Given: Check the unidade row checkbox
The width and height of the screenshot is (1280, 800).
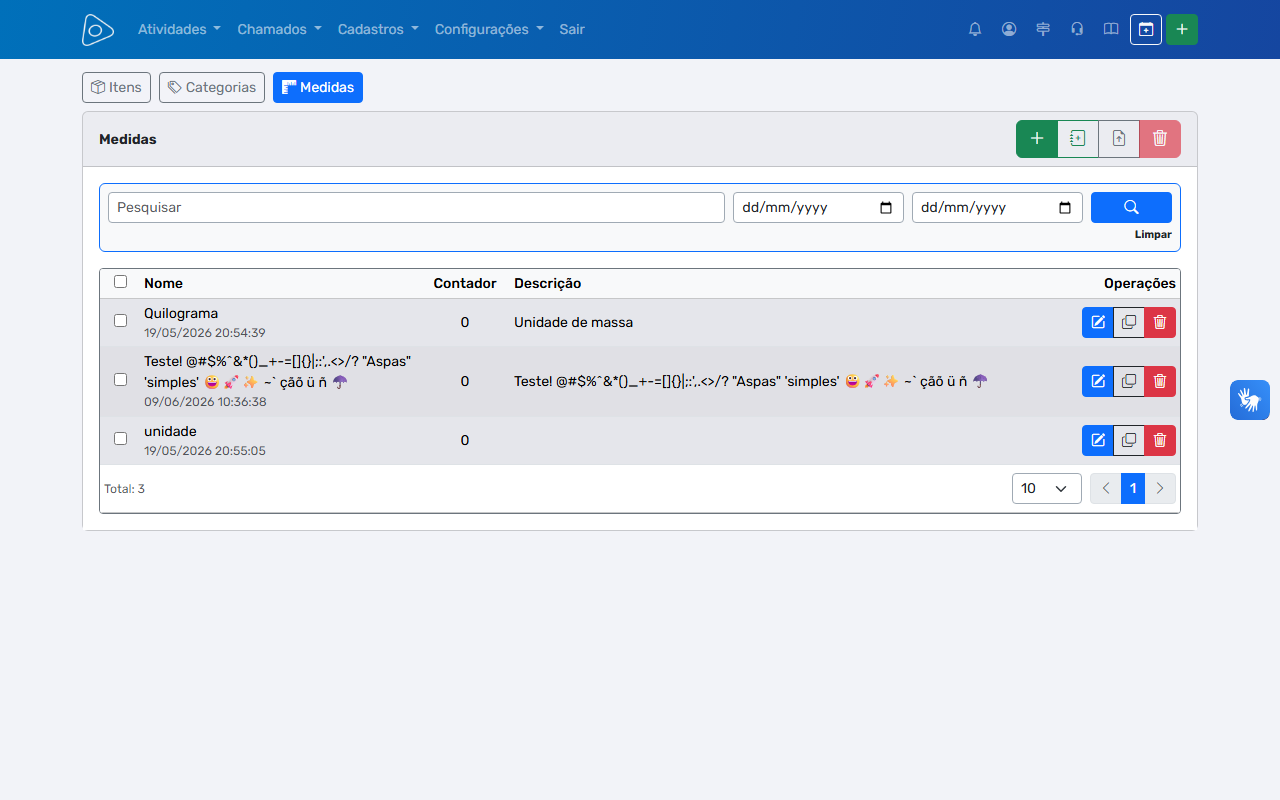Looking at the screenshot, I should (x=121, y=439).
